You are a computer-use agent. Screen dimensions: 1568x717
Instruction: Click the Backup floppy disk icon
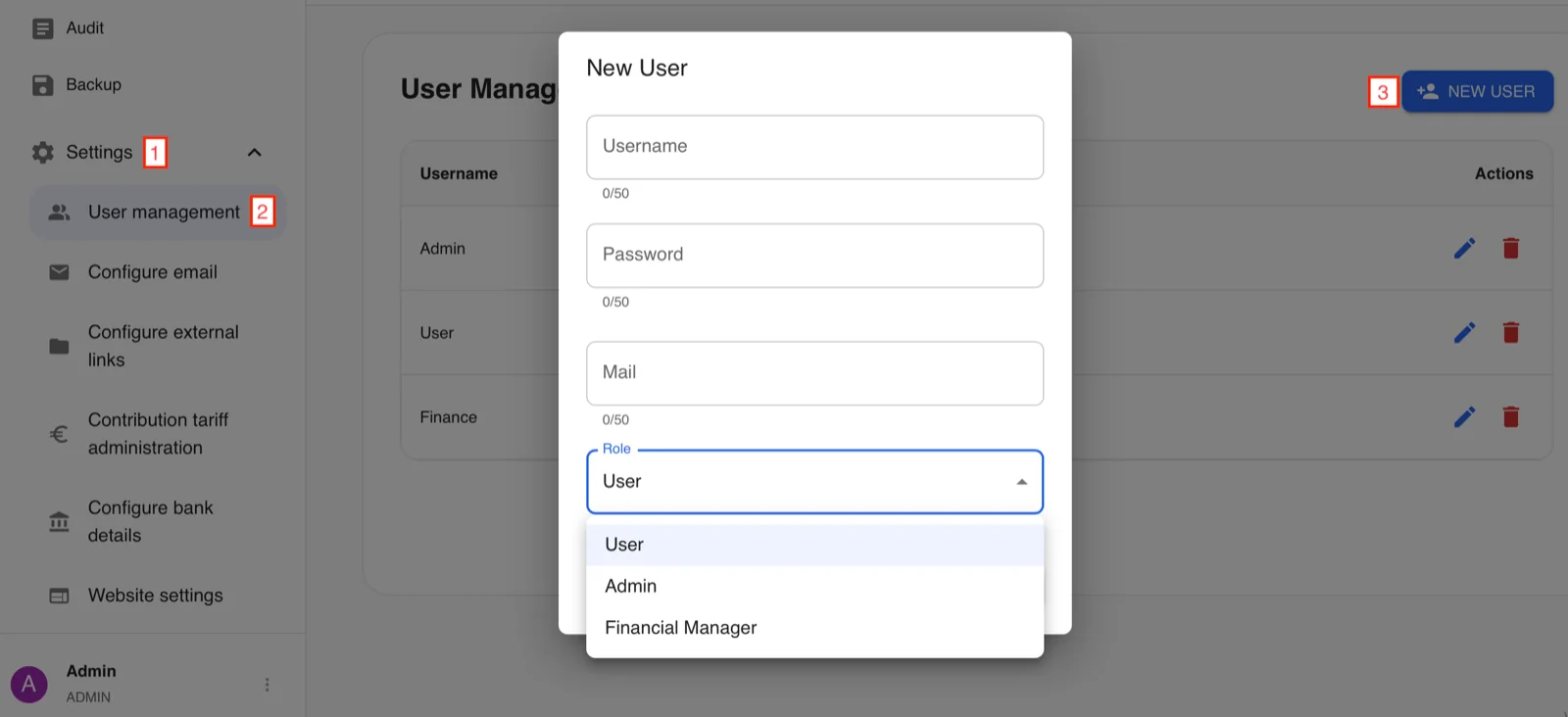(x=43, y=85)
